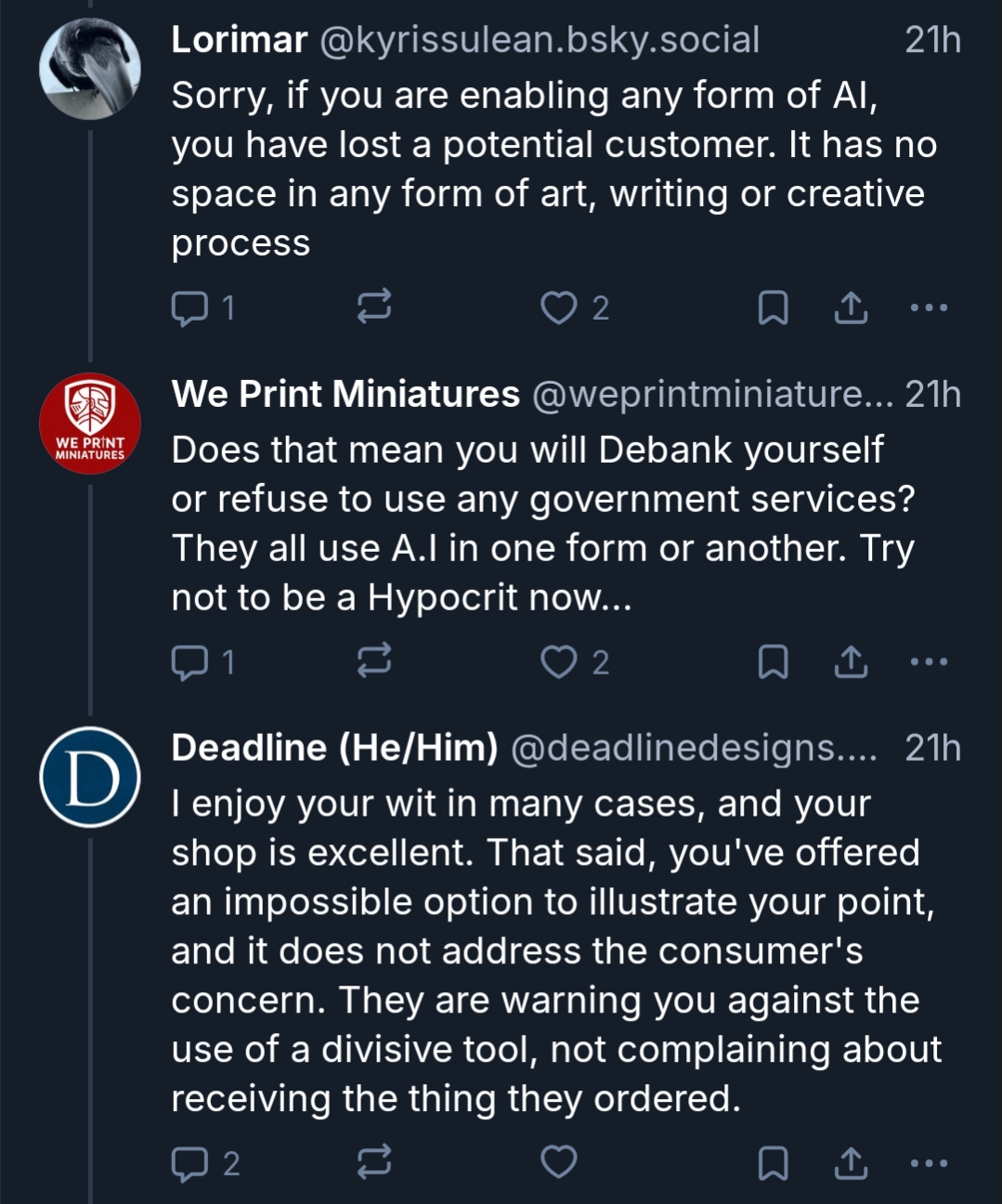Open We Print Miniatures display name

tap(345, 394)
